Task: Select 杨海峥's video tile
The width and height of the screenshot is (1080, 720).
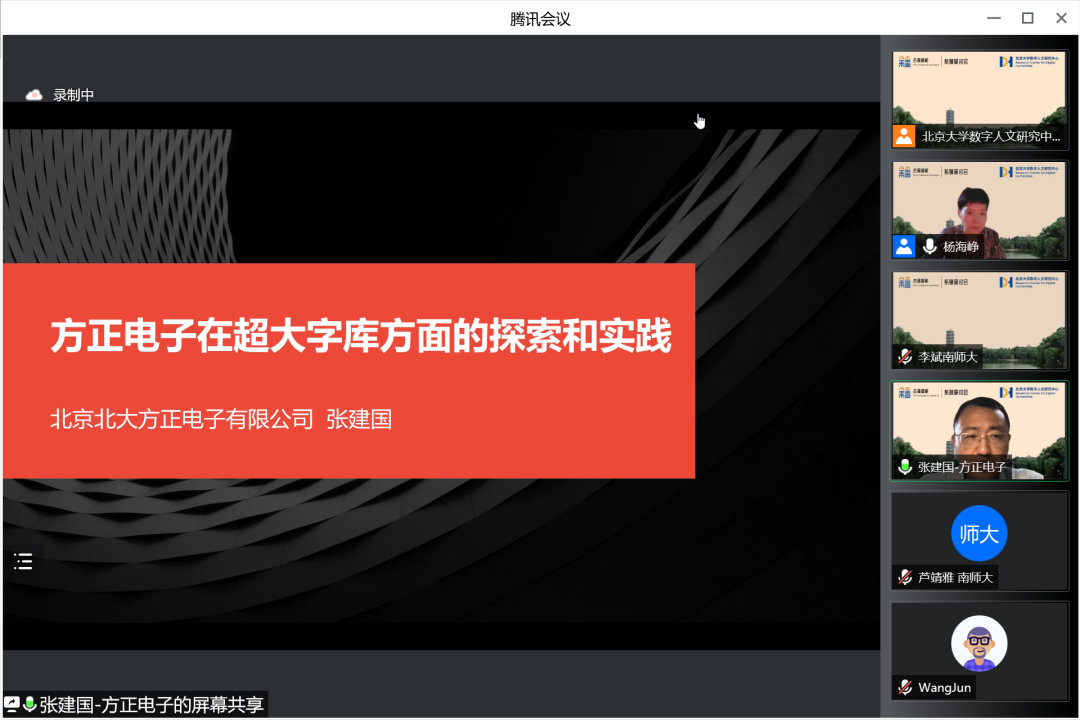Action: [x=979, y=209]
